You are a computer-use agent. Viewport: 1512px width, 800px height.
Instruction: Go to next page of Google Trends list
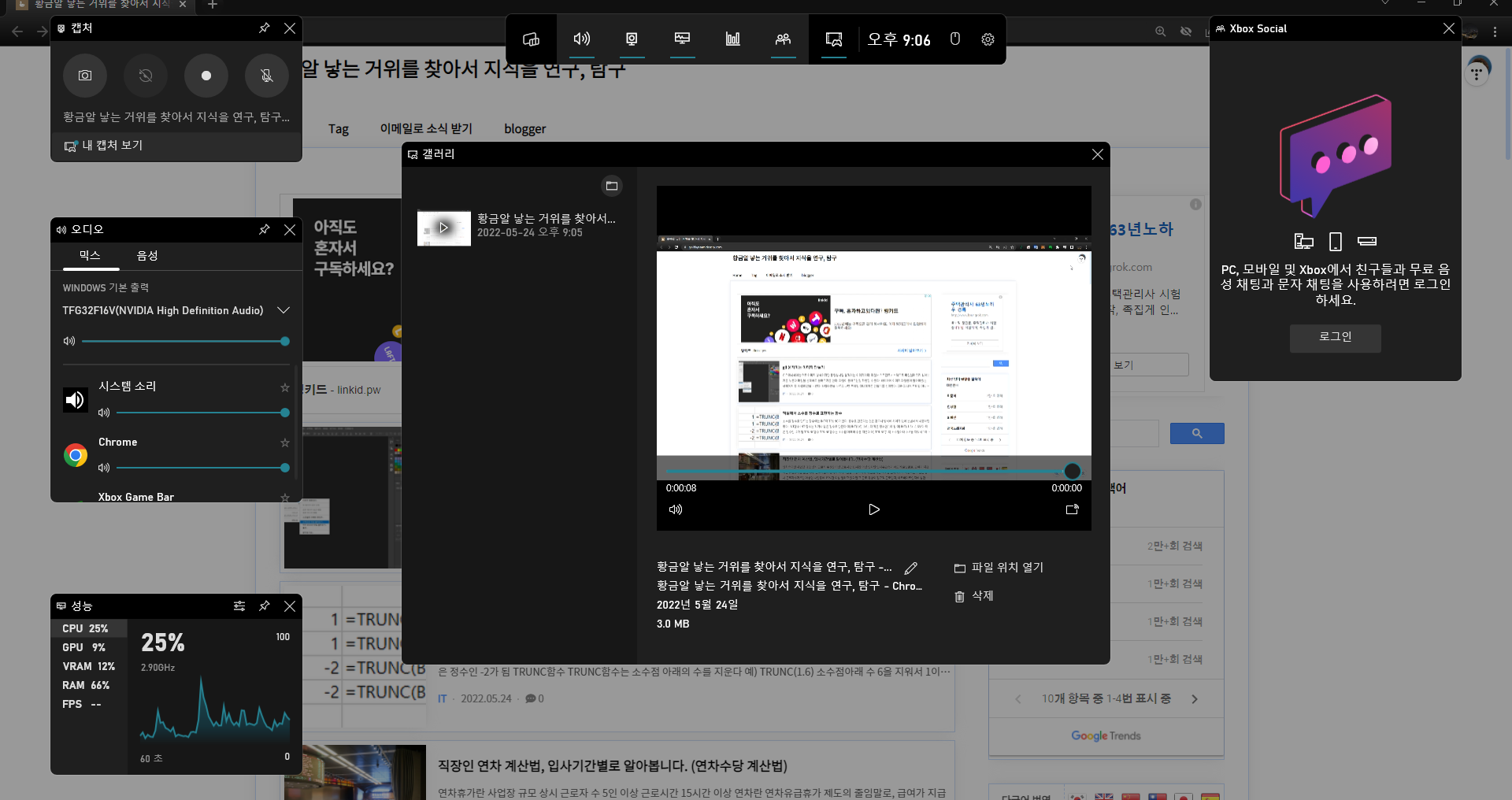point(1195,699)
